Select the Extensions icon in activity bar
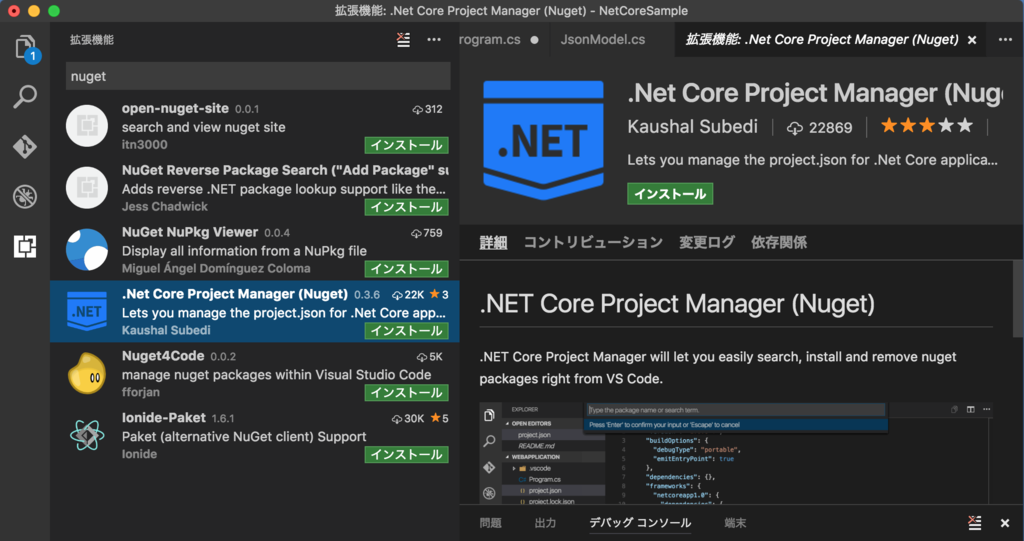This screenshot has width=1024, height=541. 25,246
